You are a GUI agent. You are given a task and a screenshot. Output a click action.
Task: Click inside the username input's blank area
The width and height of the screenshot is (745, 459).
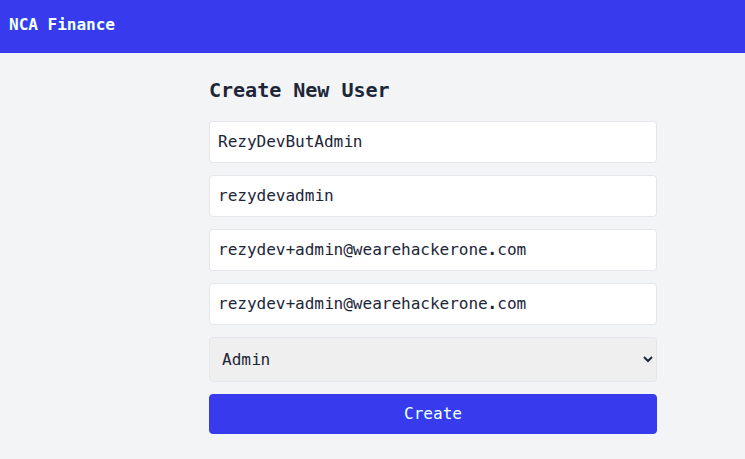coord(520,196)
